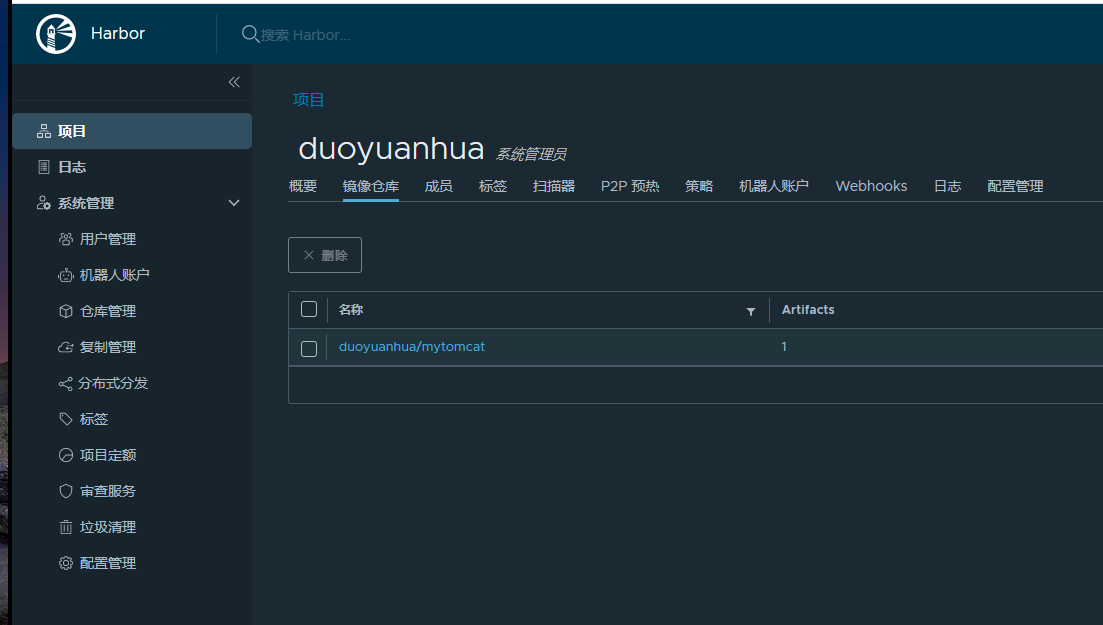Click the 分布式分发 share icon

coord(65,384)
